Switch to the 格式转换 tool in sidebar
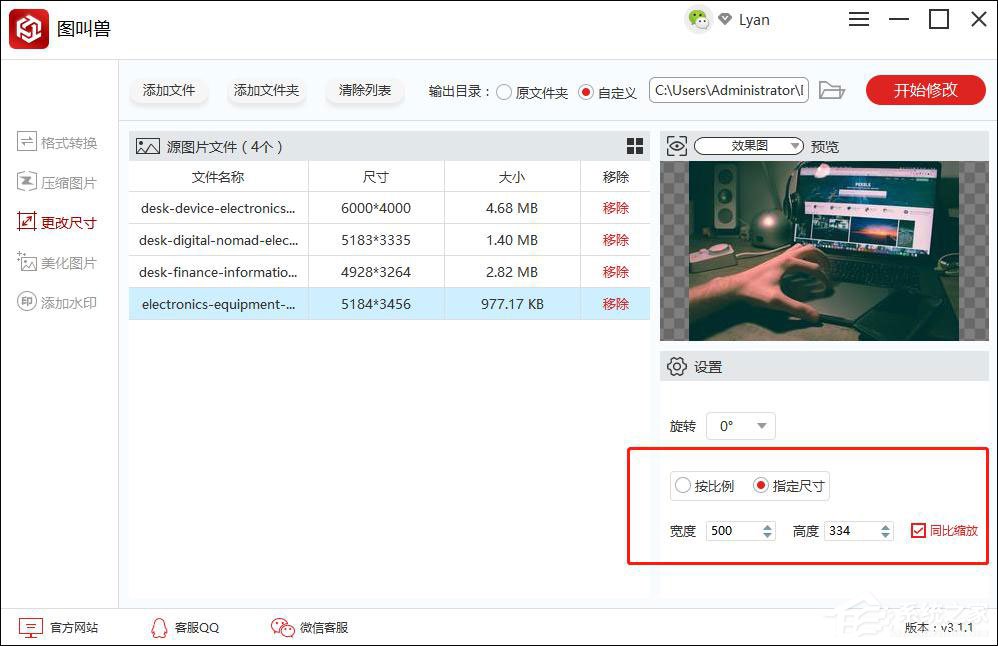The image size is (998, 646). pyautogui.click(x=60, y=142)
